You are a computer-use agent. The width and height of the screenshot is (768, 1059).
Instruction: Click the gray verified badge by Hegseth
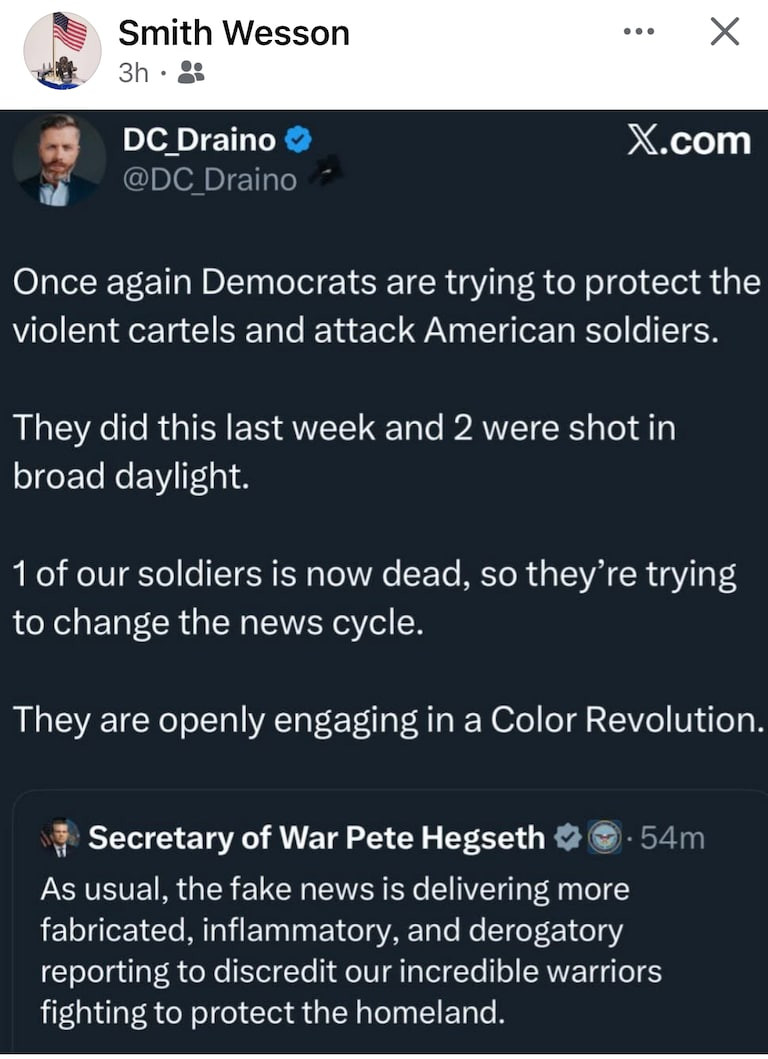pyautogui.click(x=568, y=837)
